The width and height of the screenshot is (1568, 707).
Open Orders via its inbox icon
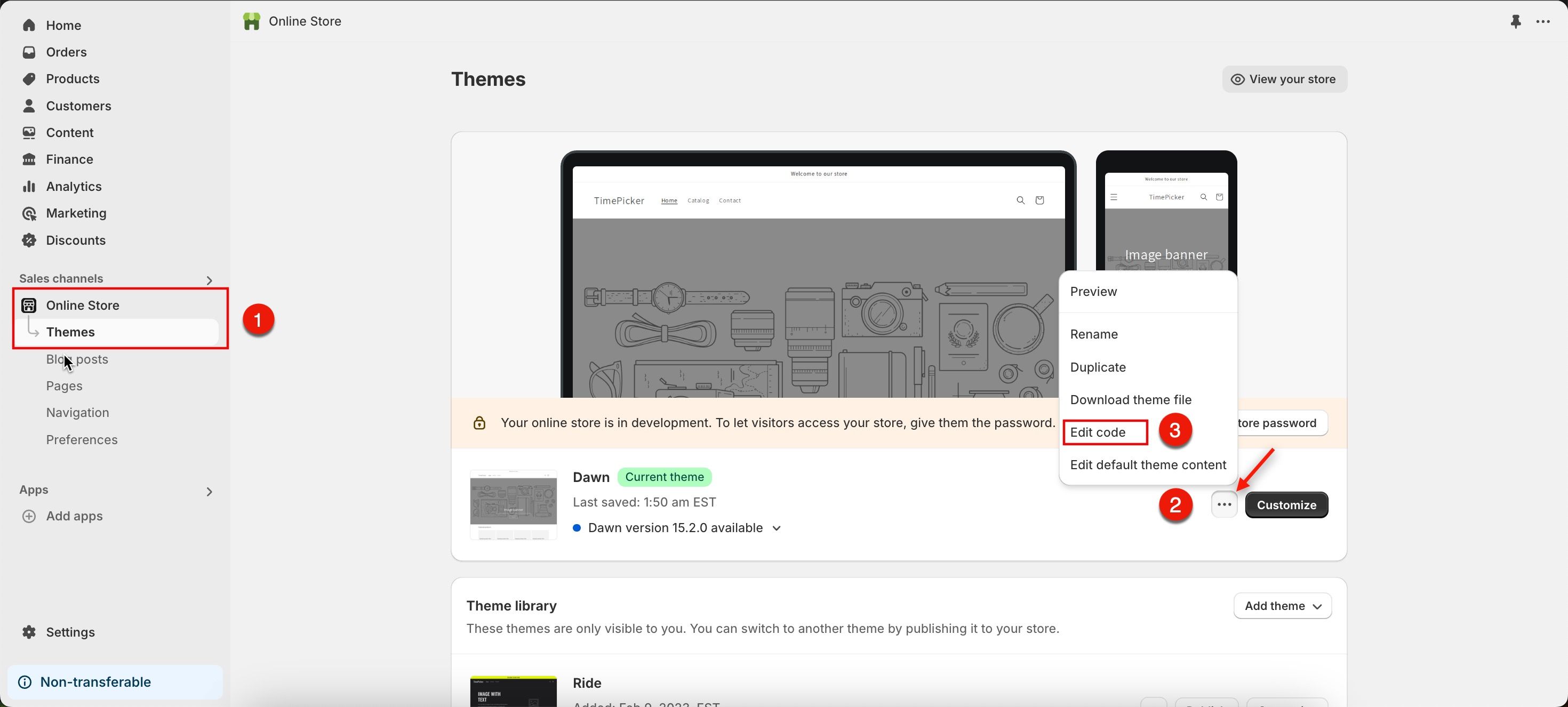point(29,52)
